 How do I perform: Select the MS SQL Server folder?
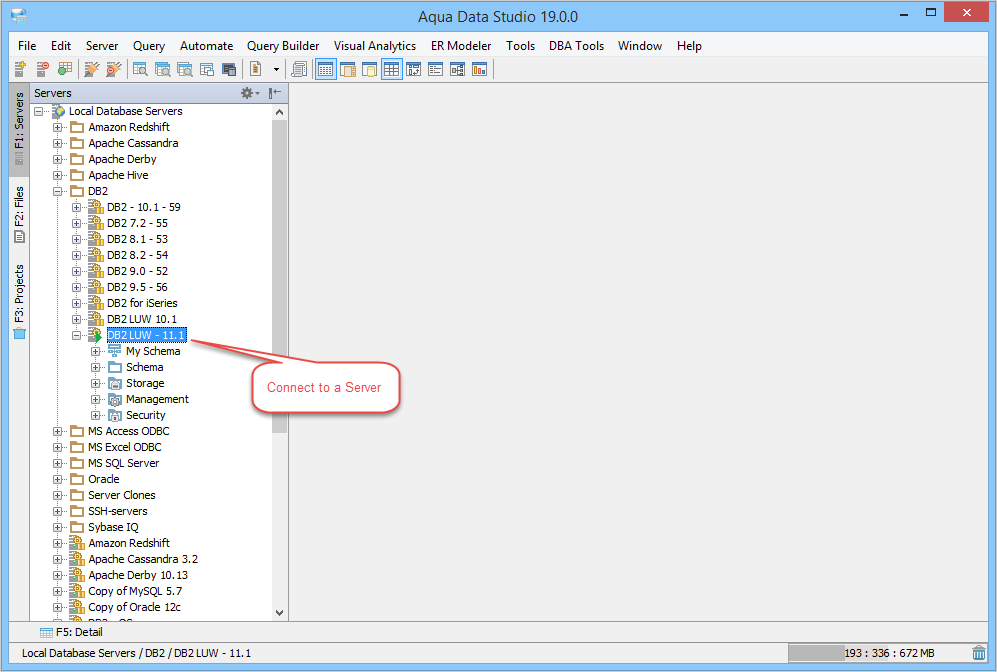pyautogui.click(x=123, y=463)
